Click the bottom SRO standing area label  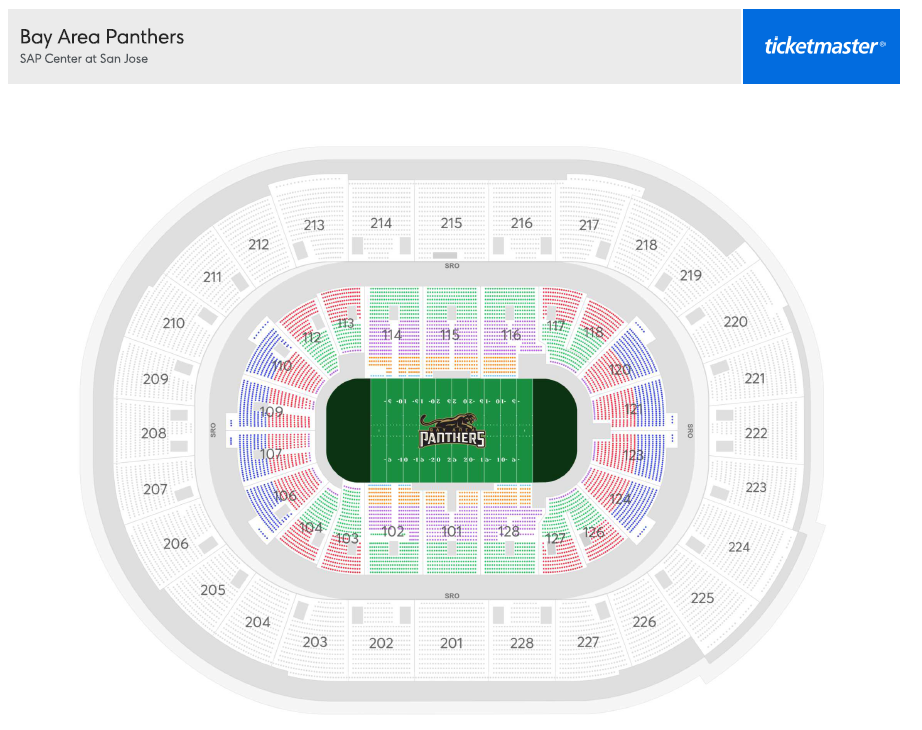[452, 596]
